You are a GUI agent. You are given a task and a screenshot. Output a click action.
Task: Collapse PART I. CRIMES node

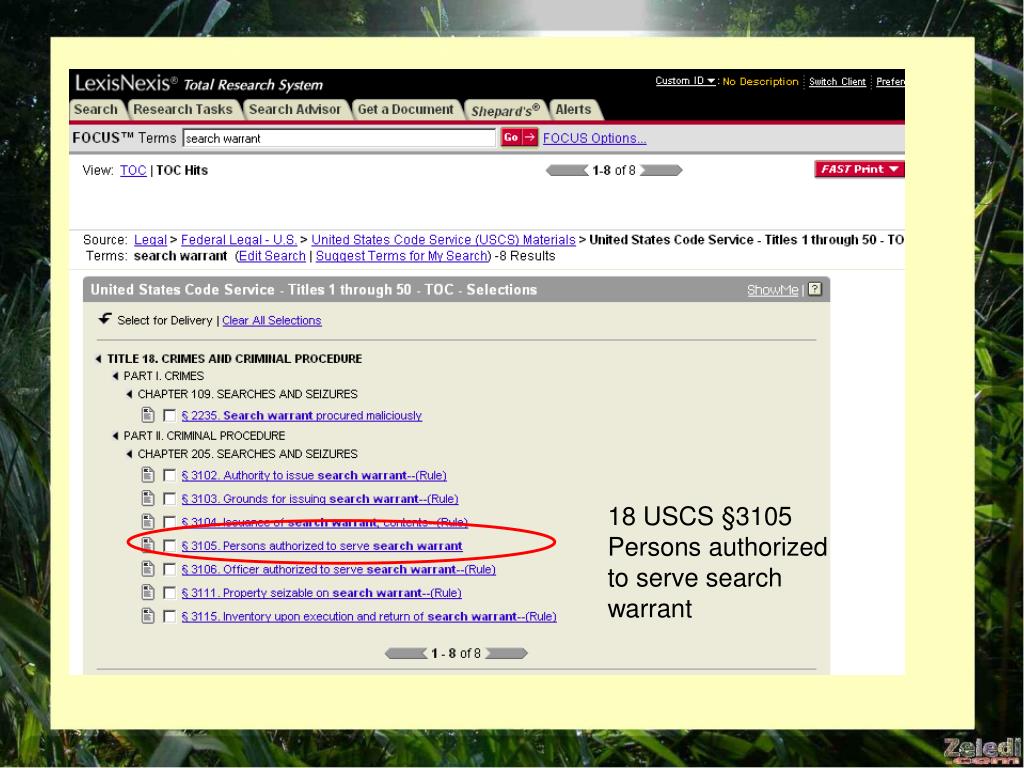coord(116,376)
